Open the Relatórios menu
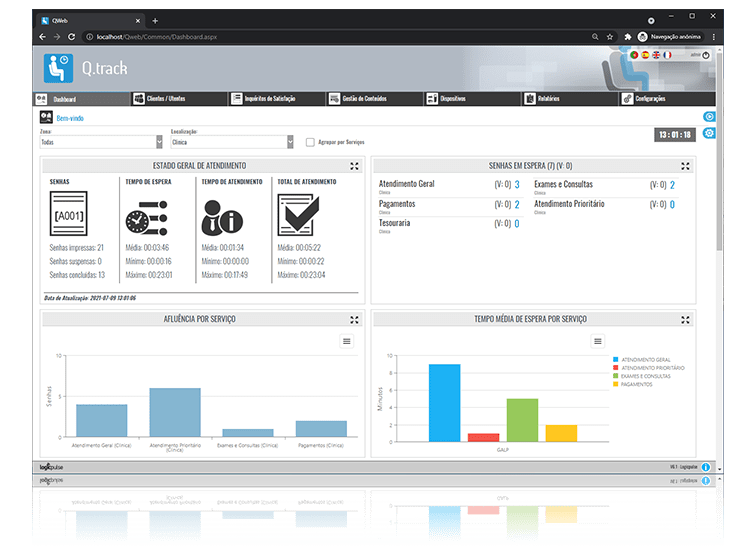The height and width of the screenshot is (550, 756). tap(550, 99)
